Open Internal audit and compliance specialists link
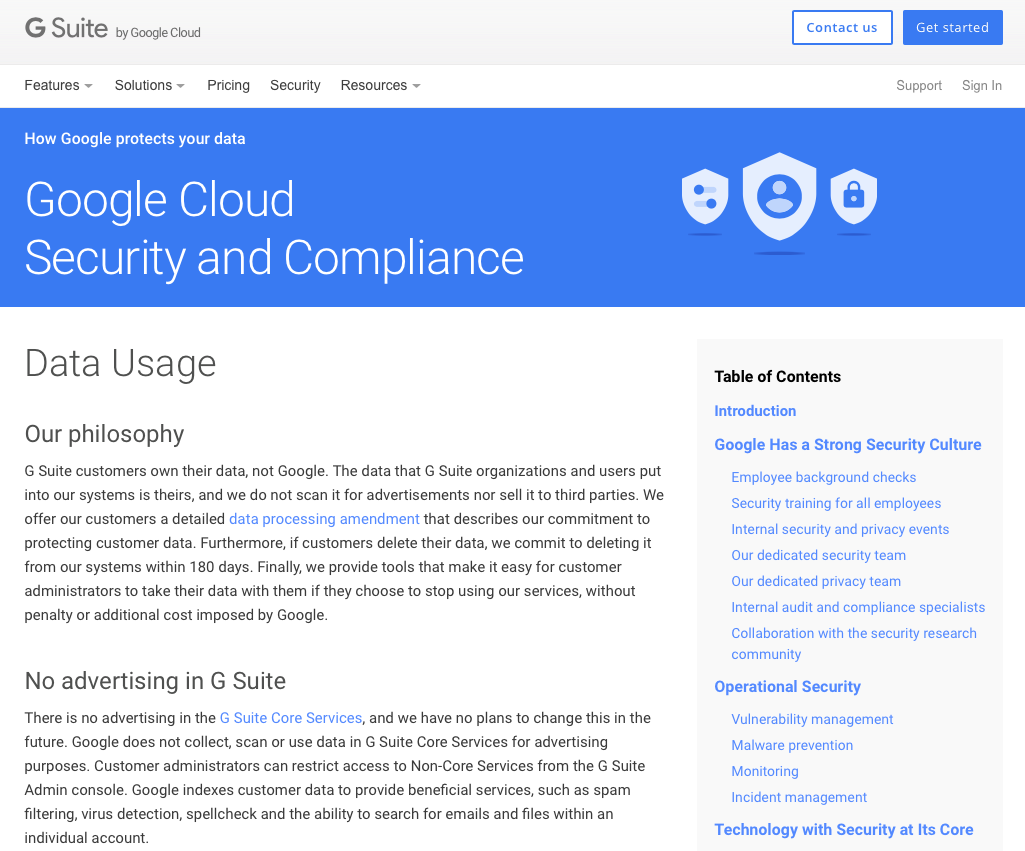The height and width of the screenshot is (851, 1025). coord(858,607)
